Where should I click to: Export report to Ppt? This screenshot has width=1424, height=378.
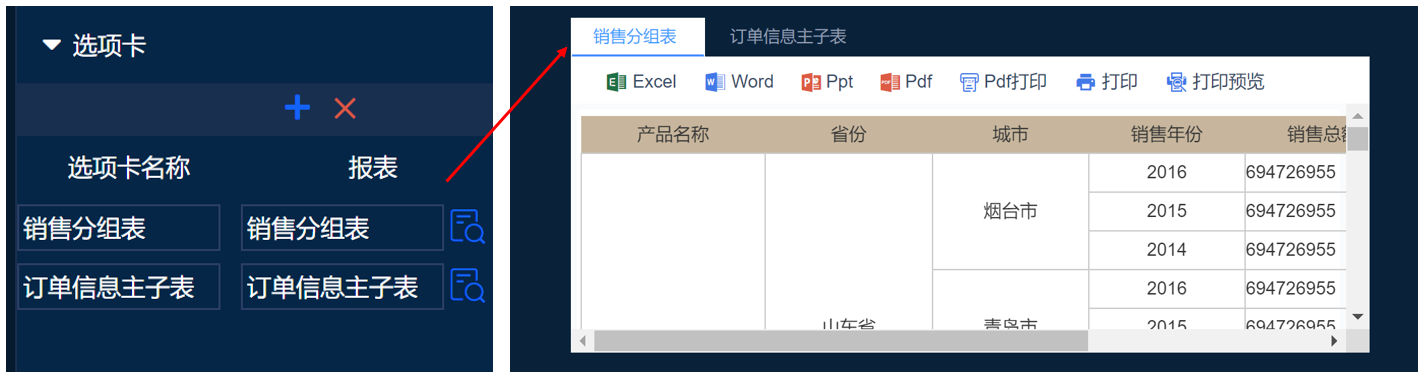point(827,82)
